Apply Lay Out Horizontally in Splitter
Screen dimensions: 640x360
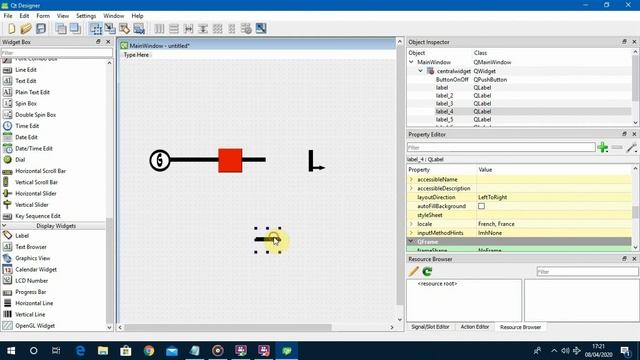(188, 29)
